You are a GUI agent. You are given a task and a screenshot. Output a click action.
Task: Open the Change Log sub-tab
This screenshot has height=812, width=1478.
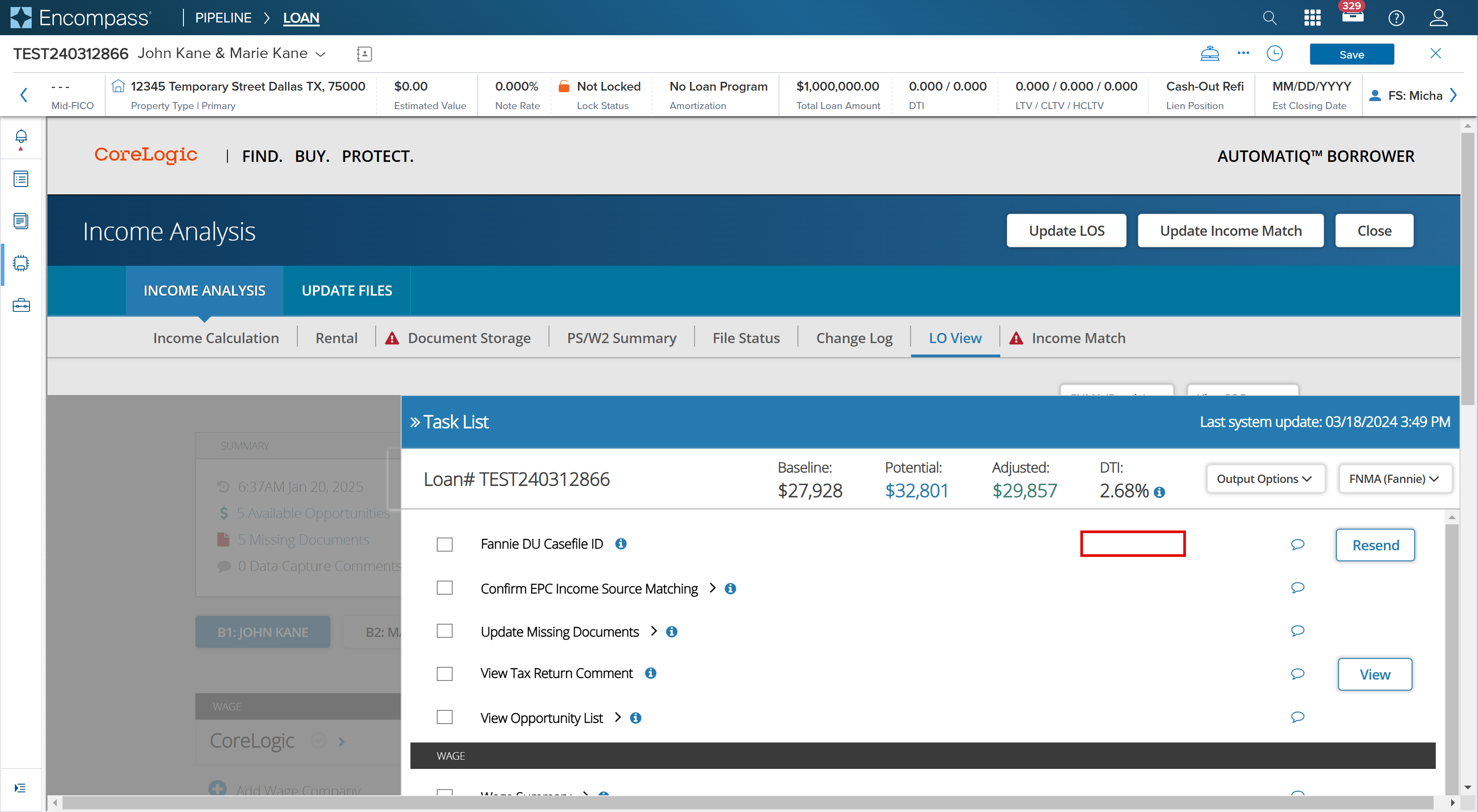pos(854,338)
